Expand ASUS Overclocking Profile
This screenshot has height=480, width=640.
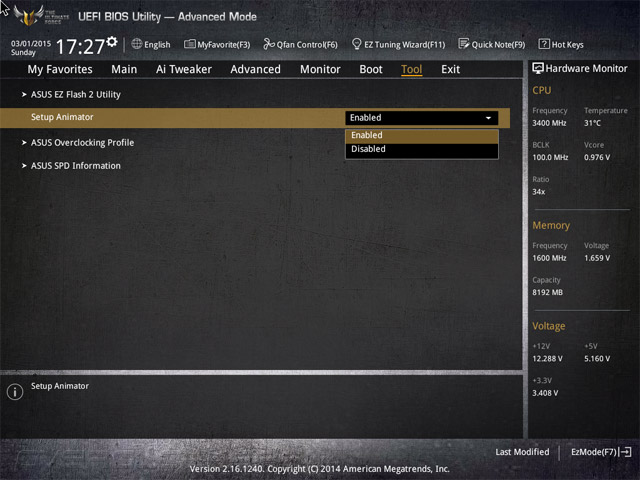82,143
